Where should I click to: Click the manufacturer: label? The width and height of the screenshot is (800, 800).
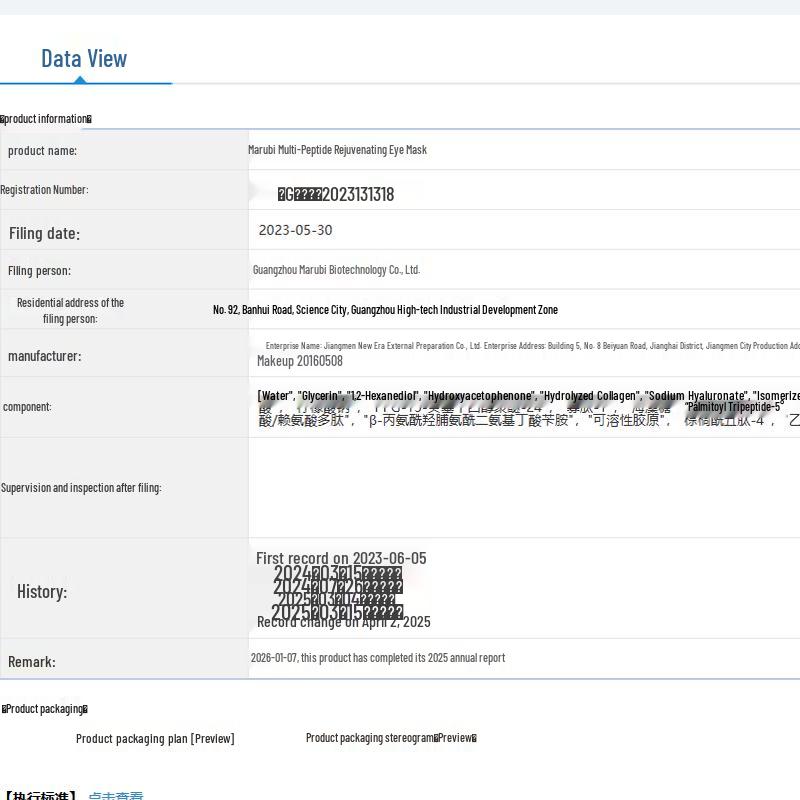coord(45,356)
